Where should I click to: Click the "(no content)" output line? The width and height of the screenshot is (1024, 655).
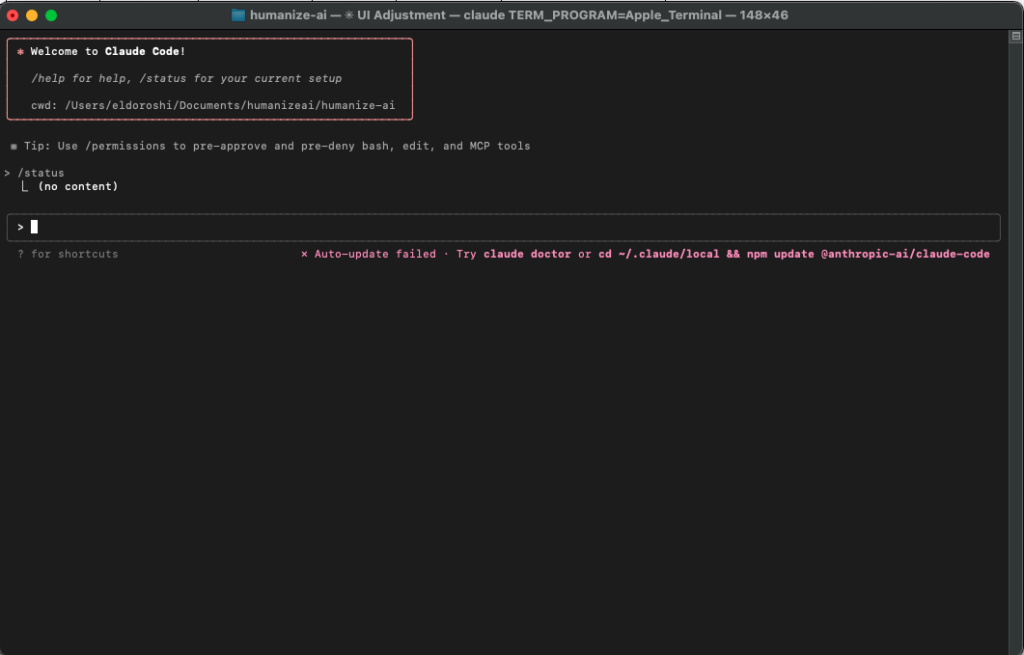78,187
